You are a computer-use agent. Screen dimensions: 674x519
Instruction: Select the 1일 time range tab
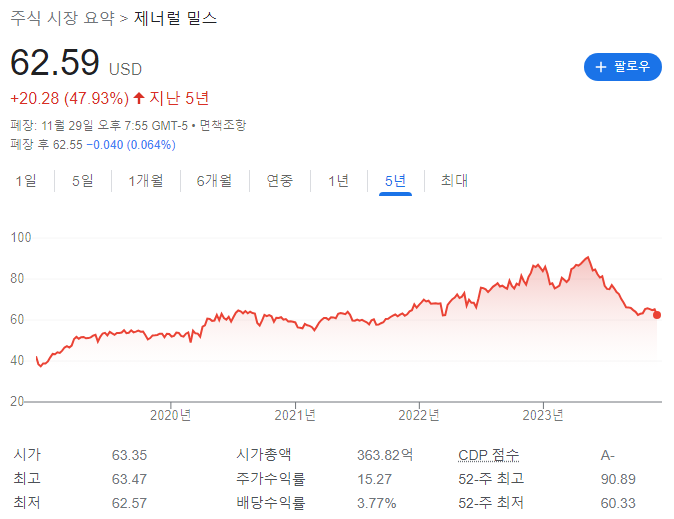pyautogui.click(x=26, y=181)
